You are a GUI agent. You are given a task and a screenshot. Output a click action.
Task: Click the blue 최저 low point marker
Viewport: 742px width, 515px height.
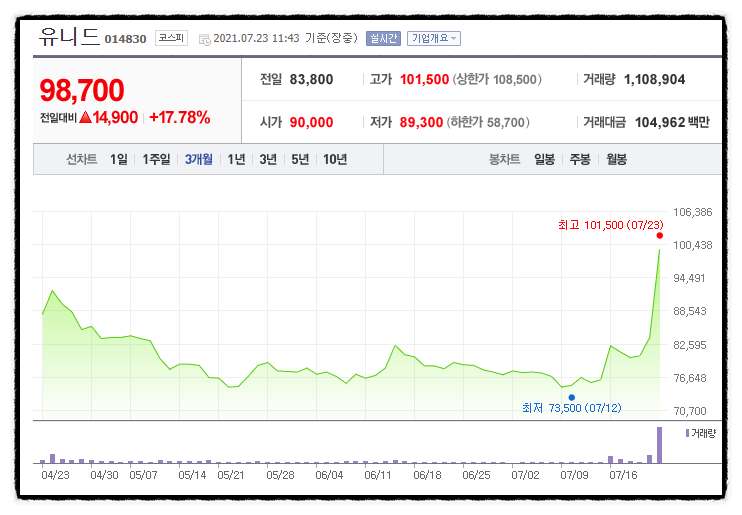[x=572, y=397]
